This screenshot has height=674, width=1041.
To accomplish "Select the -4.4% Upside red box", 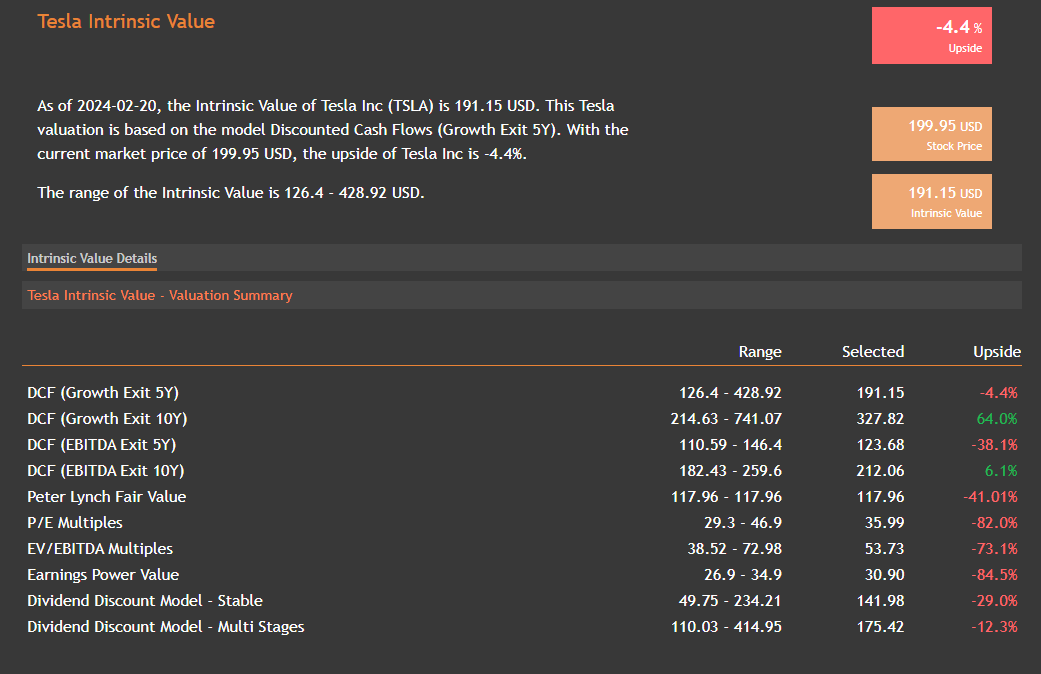I will pyautogui.click(x=931, y=36).
